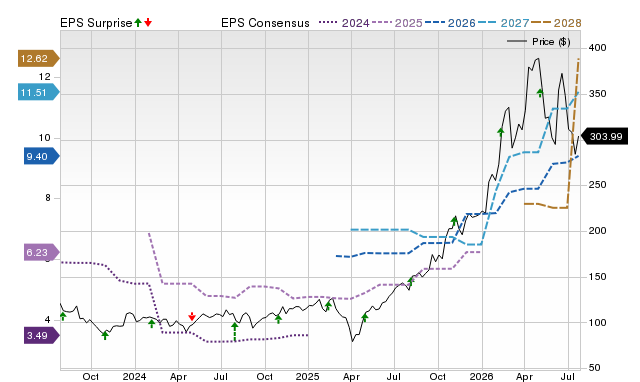The image size is (640, 382).
Task: Click the 8 label on the EPS axis
Action: 48,198
